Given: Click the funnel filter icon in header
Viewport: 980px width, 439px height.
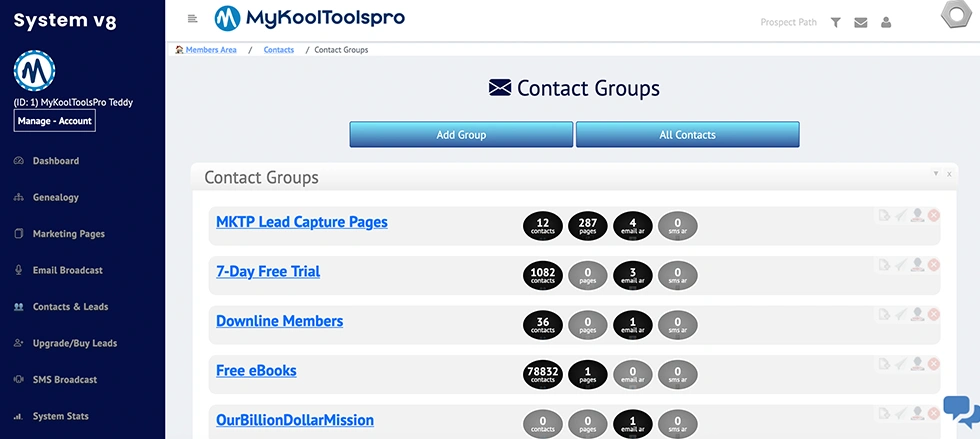Looking at the screenshot, I should [x=835, y=22].
